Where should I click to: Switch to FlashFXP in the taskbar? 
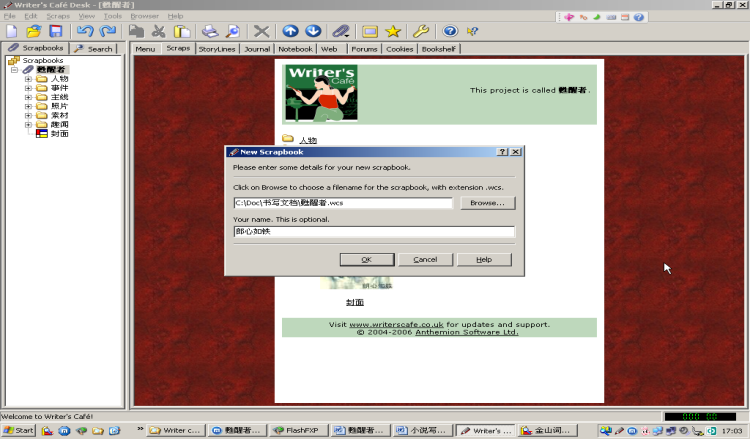pos(299,430)
